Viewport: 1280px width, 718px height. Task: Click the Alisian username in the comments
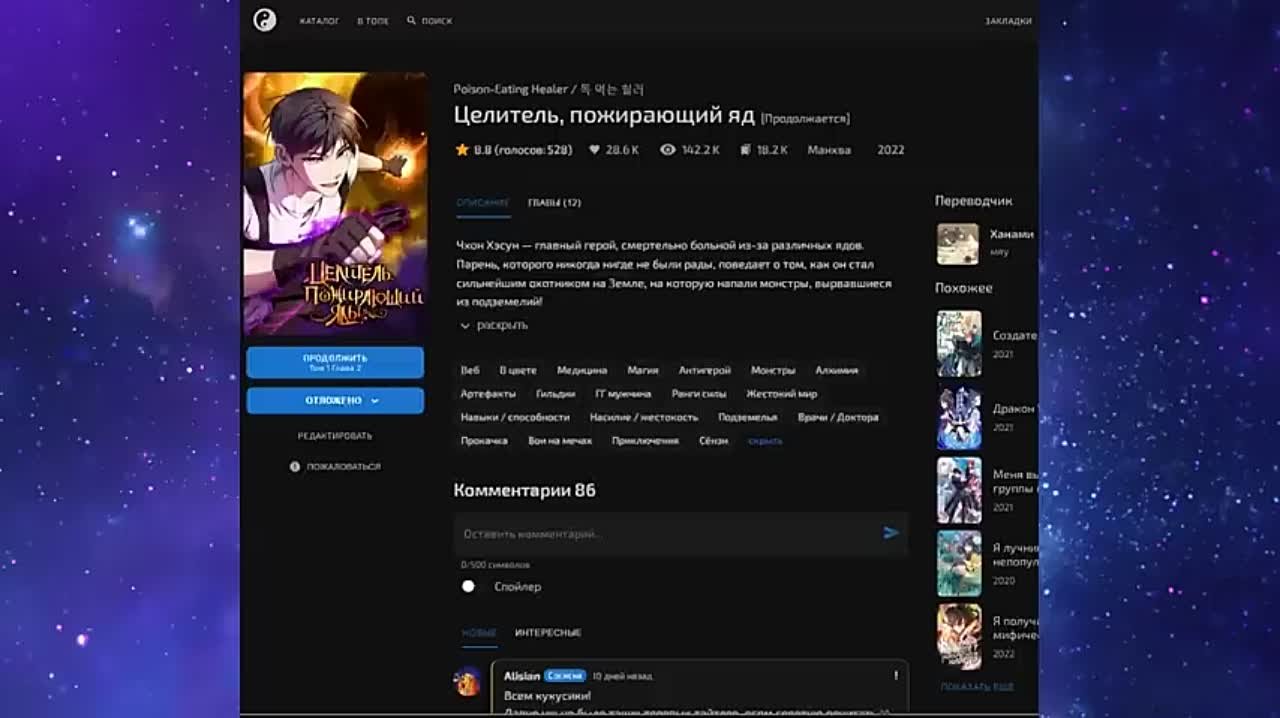522,676
